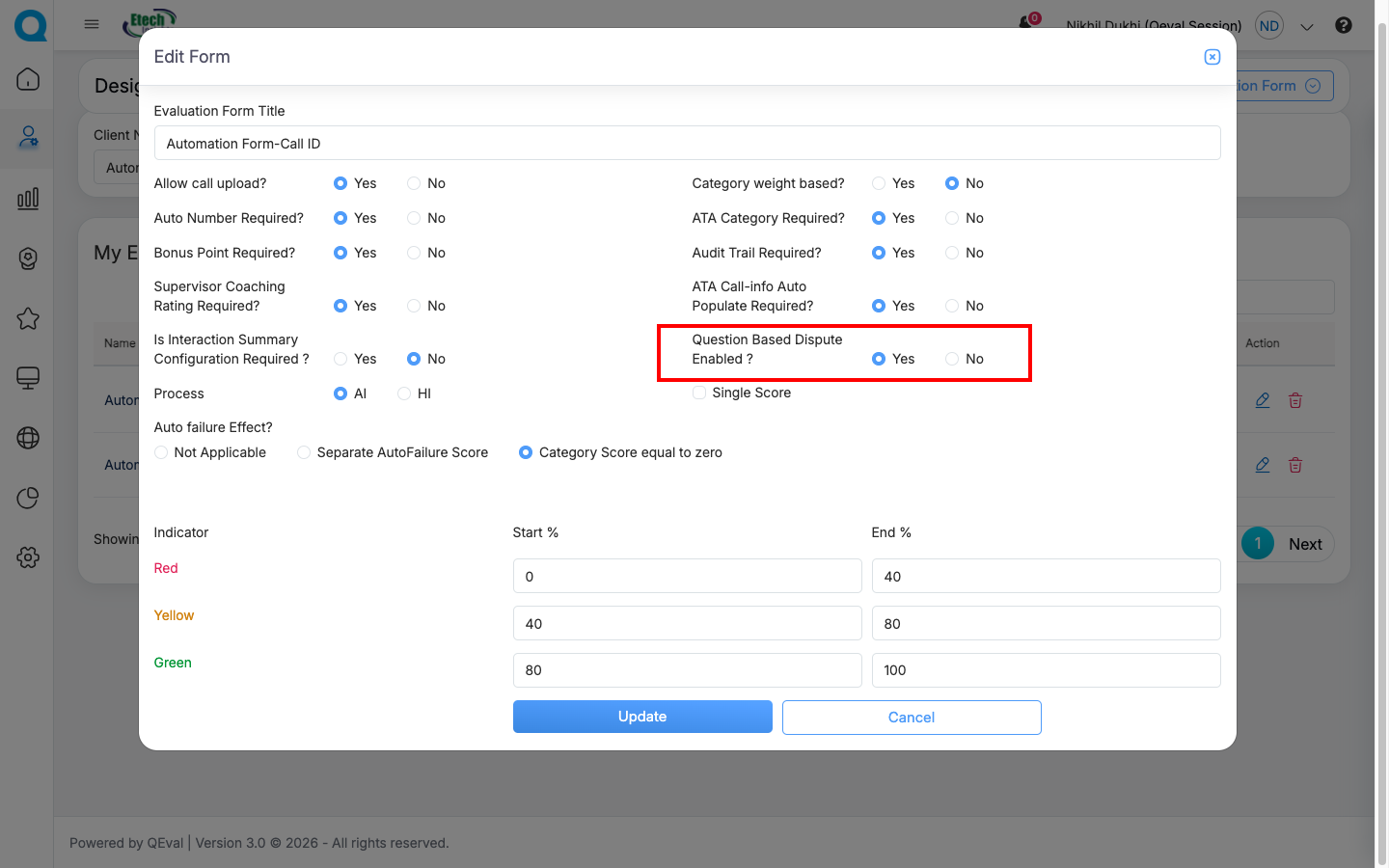Click the Cancel button
Image resolution: width=1389 pixels, height=868 pixels.
tap(911, 718)
